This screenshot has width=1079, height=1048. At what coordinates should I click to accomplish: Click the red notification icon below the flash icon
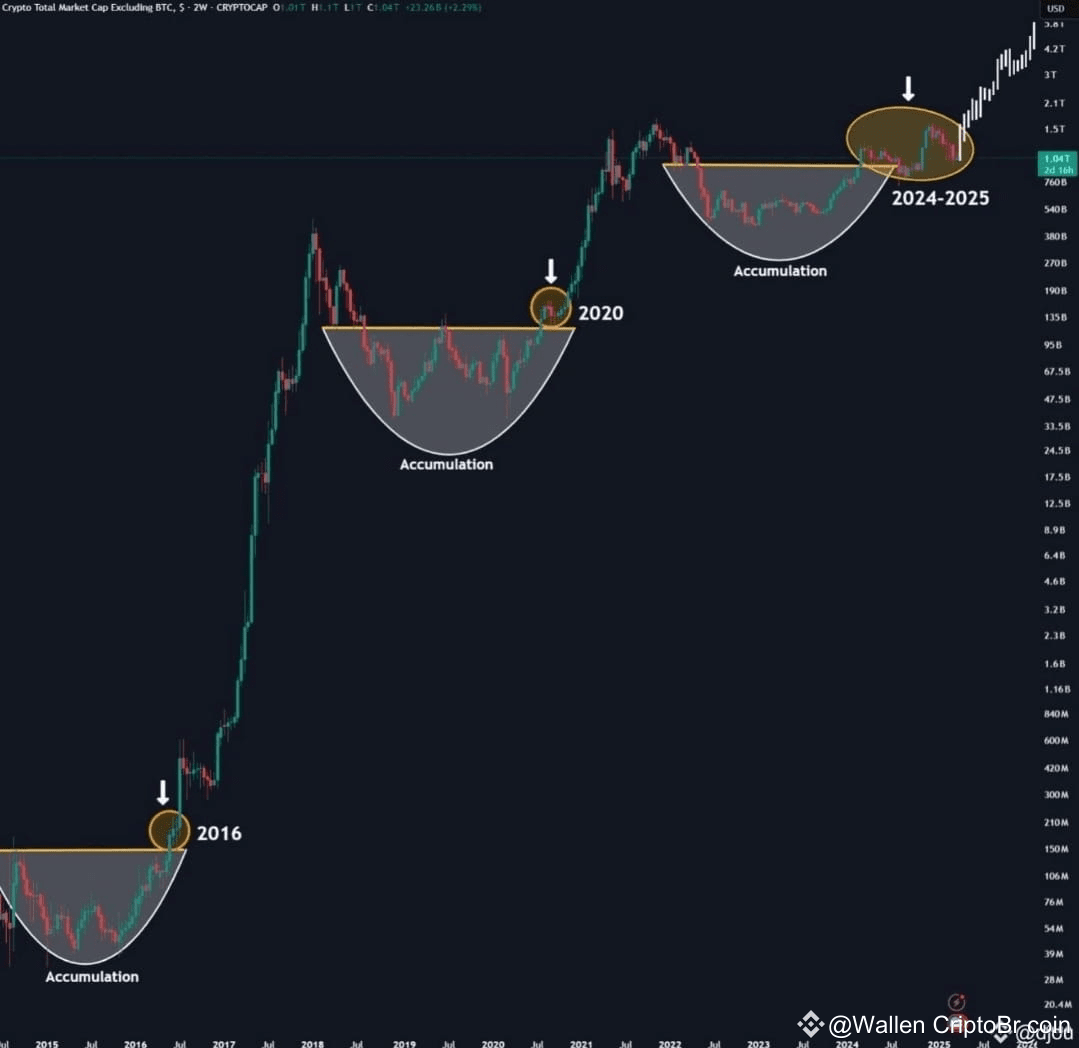click(957, 1021)
